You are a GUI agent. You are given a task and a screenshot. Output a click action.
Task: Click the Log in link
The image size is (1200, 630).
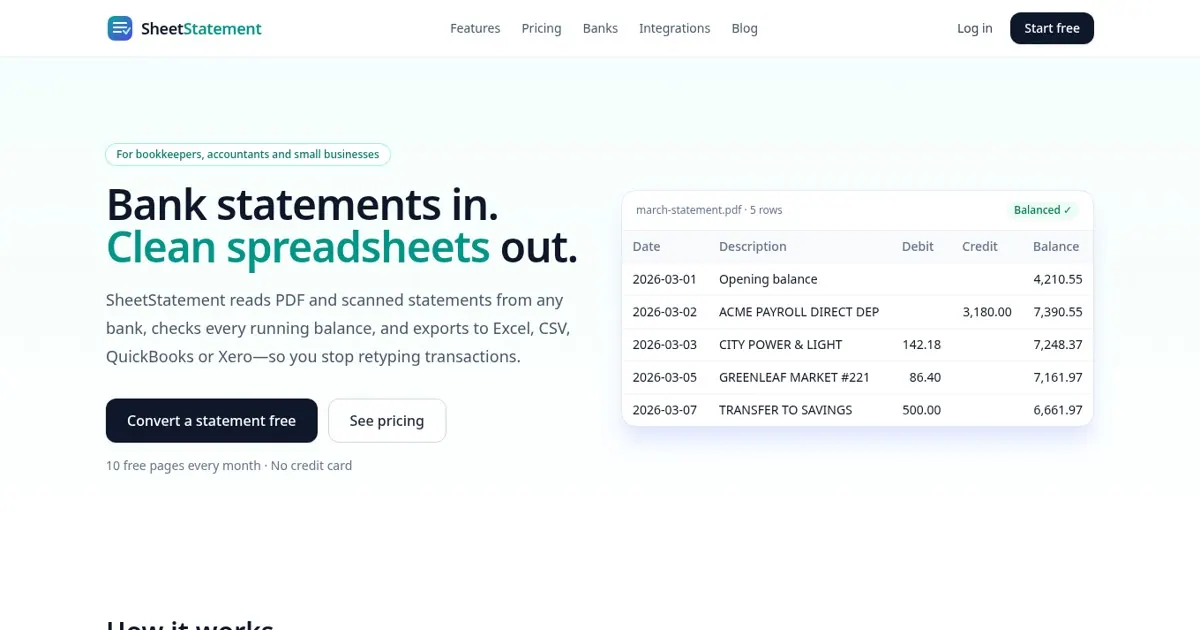[x=975, y=28]
